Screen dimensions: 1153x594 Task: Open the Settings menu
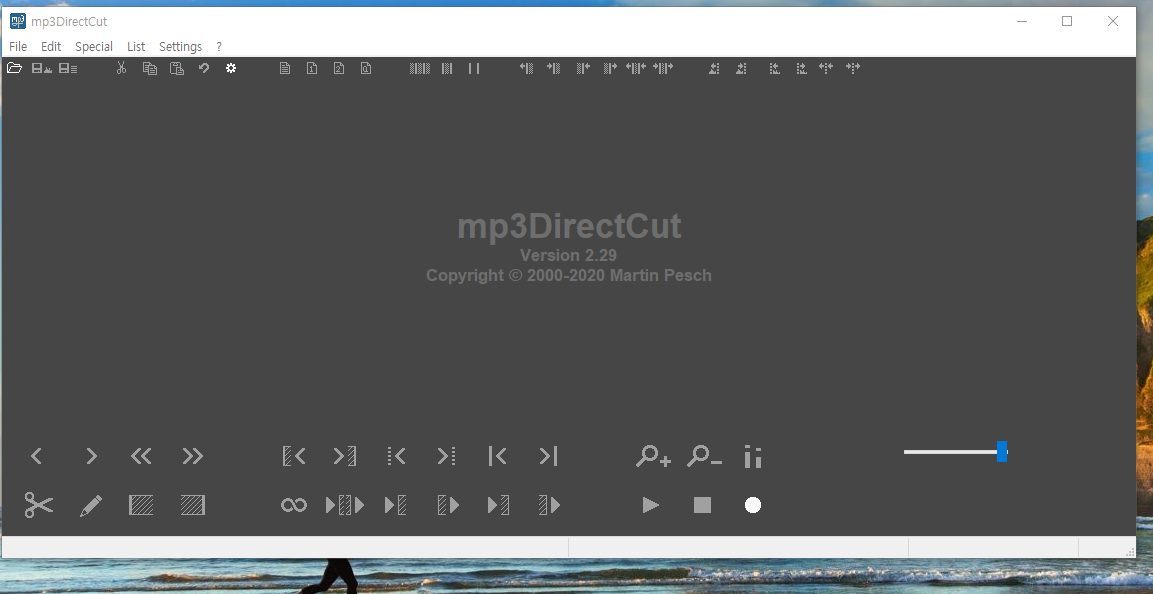click(180, 46)
